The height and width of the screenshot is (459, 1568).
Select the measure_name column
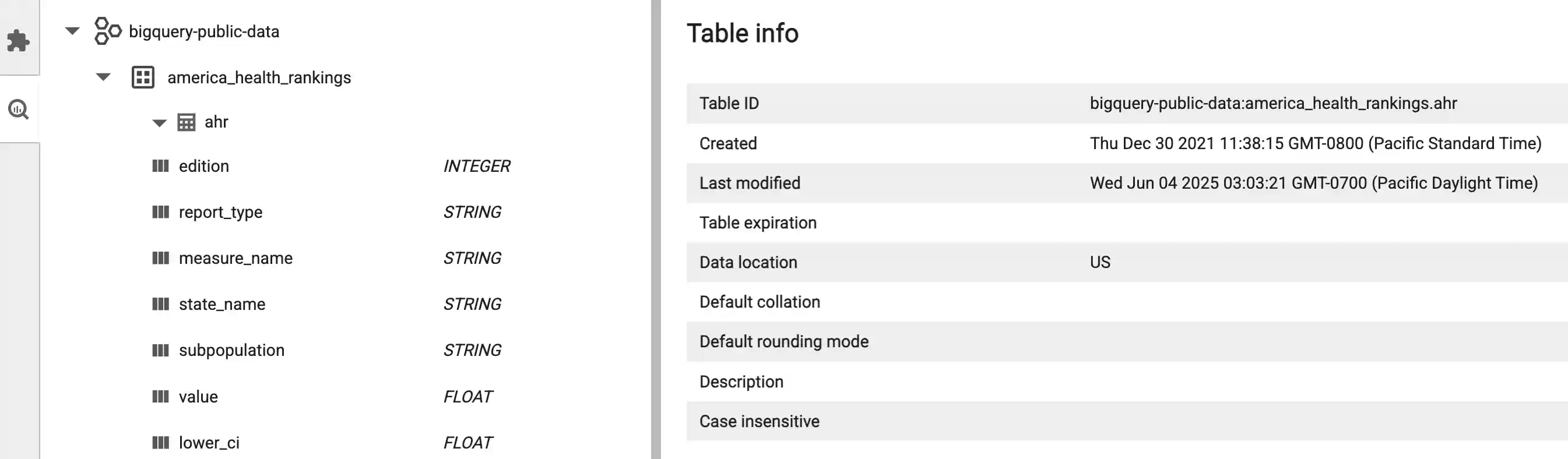pyautogui.click(x=235, y=259)
